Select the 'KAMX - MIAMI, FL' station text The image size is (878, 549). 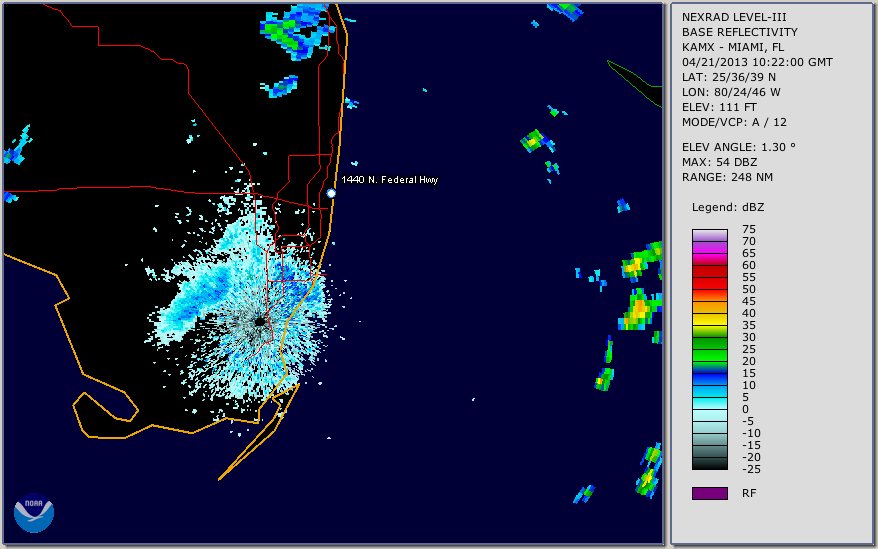(732, 47)
